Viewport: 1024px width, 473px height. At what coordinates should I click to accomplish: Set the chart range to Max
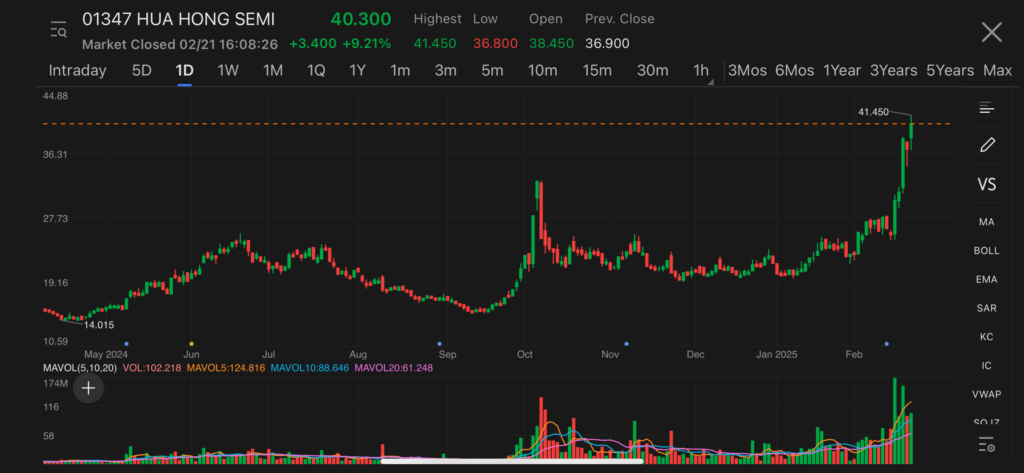997,70
